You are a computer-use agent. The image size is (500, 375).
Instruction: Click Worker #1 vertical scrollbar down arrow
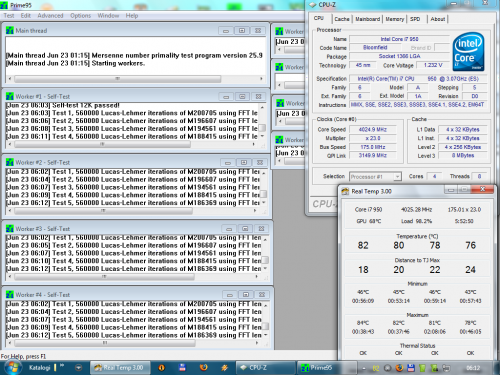pyautogui.click(x=262, y=136)
